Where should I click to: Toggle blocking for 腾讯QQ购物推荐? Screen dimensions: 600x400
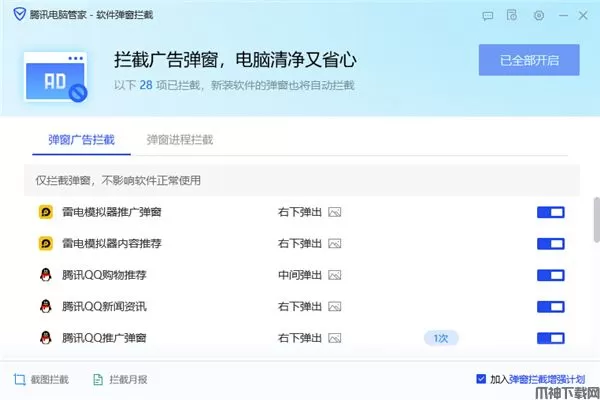(x=551, y=275)
